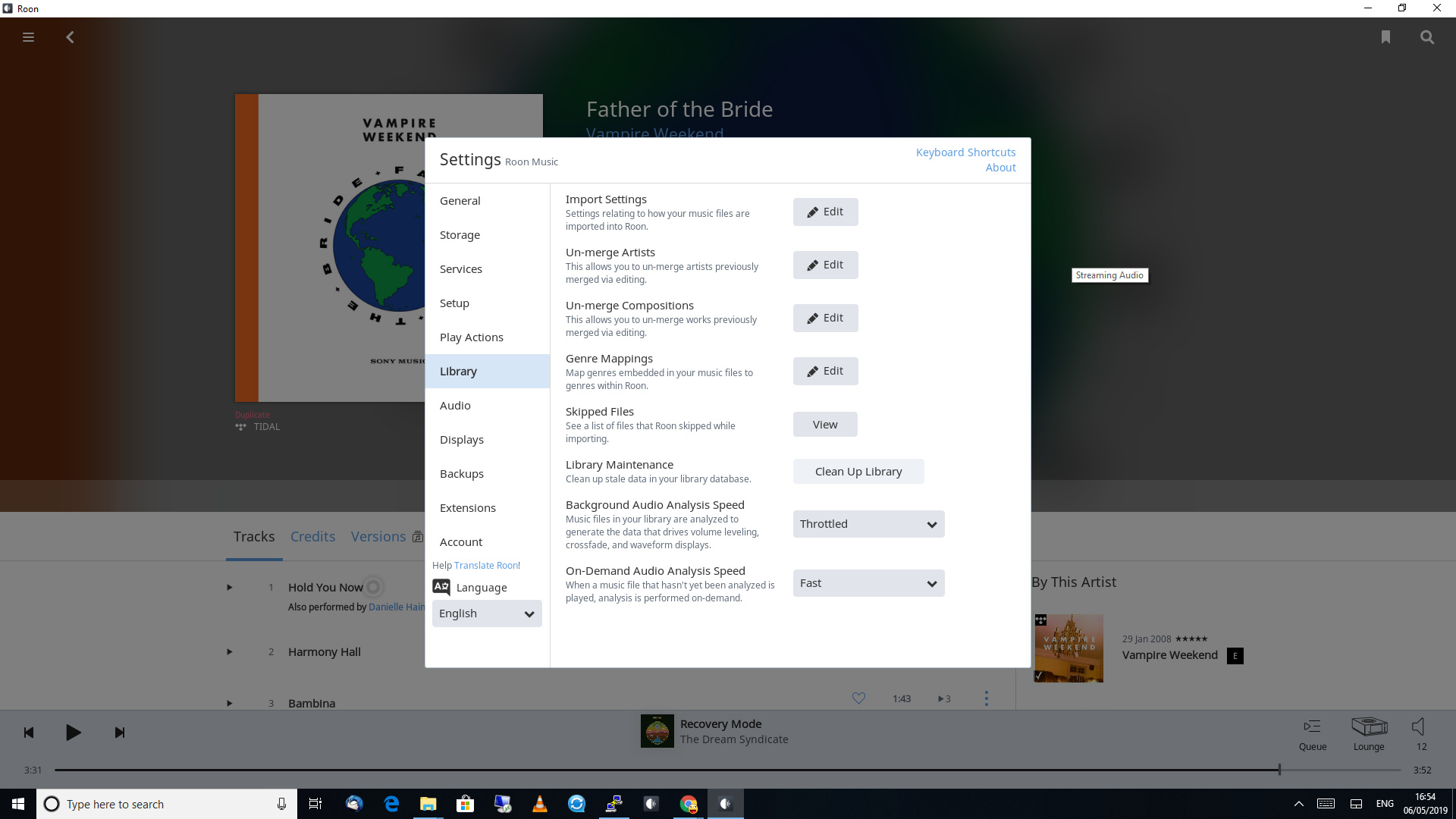Select the Lounge zone icon
1456x819 pixels.
pyautogui.click(x=1369, y=726)
